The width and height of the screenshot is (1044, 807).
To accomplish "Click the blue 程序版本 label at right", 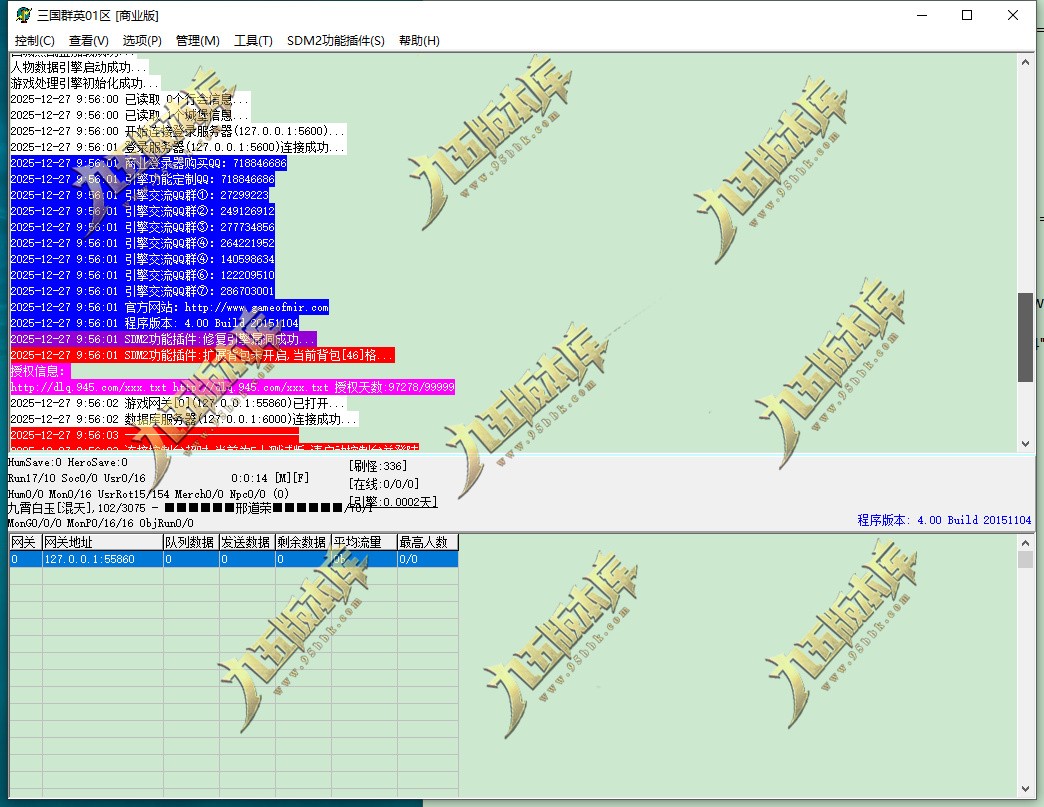I will [944, 520].
